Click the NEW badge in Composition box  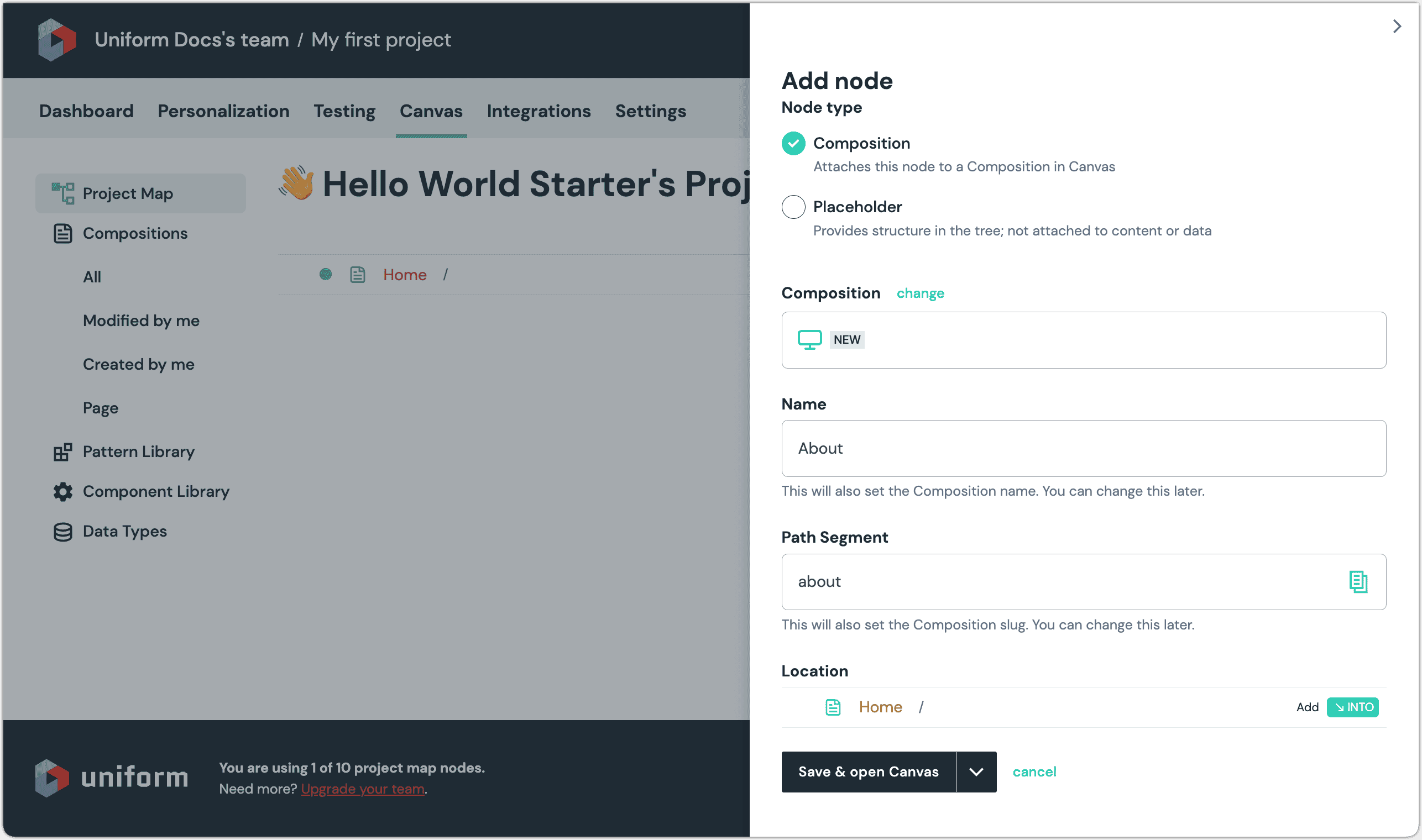click(x=846, y=340)
